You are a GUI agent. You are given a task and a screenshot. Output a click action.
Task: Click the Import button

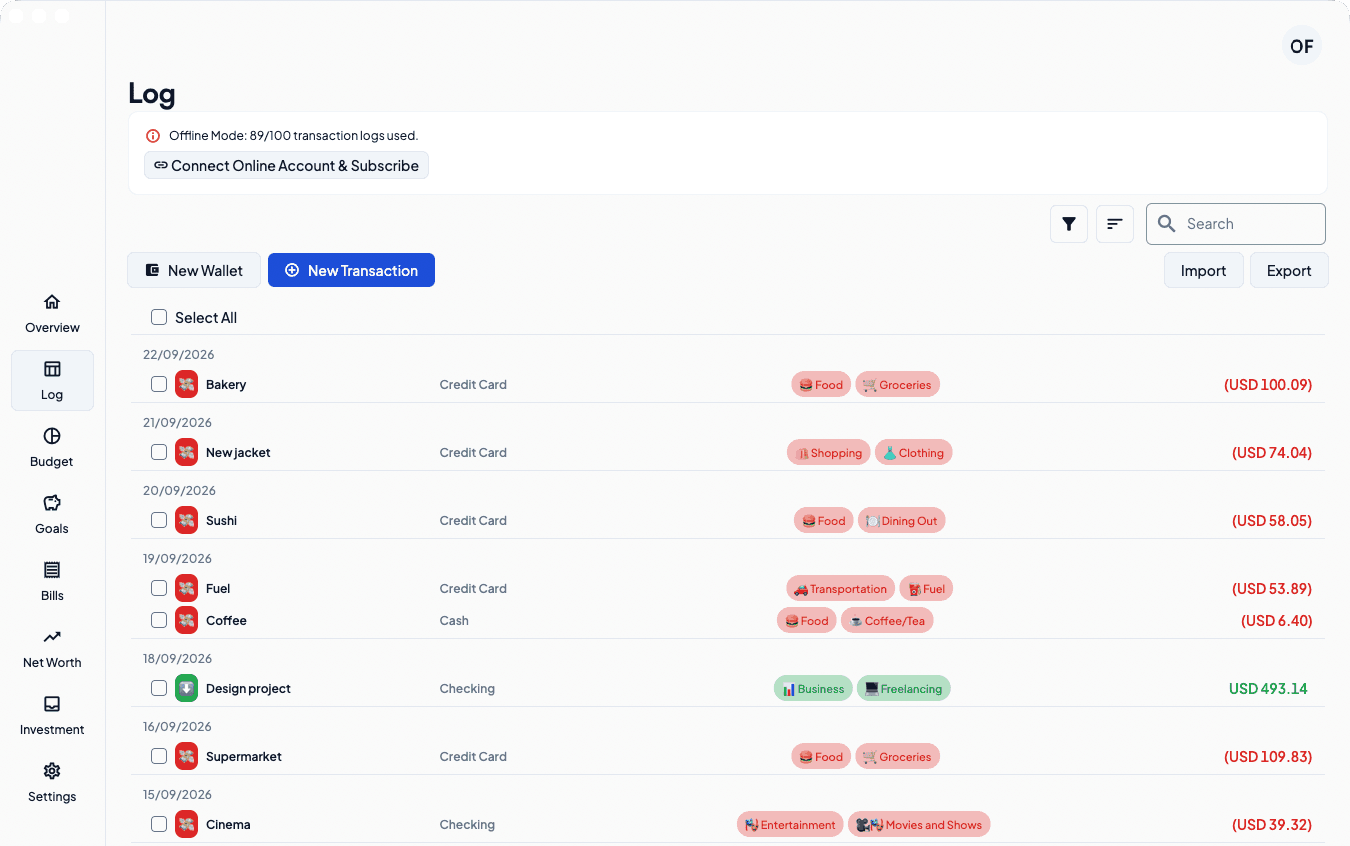(x=1203, y=270)
